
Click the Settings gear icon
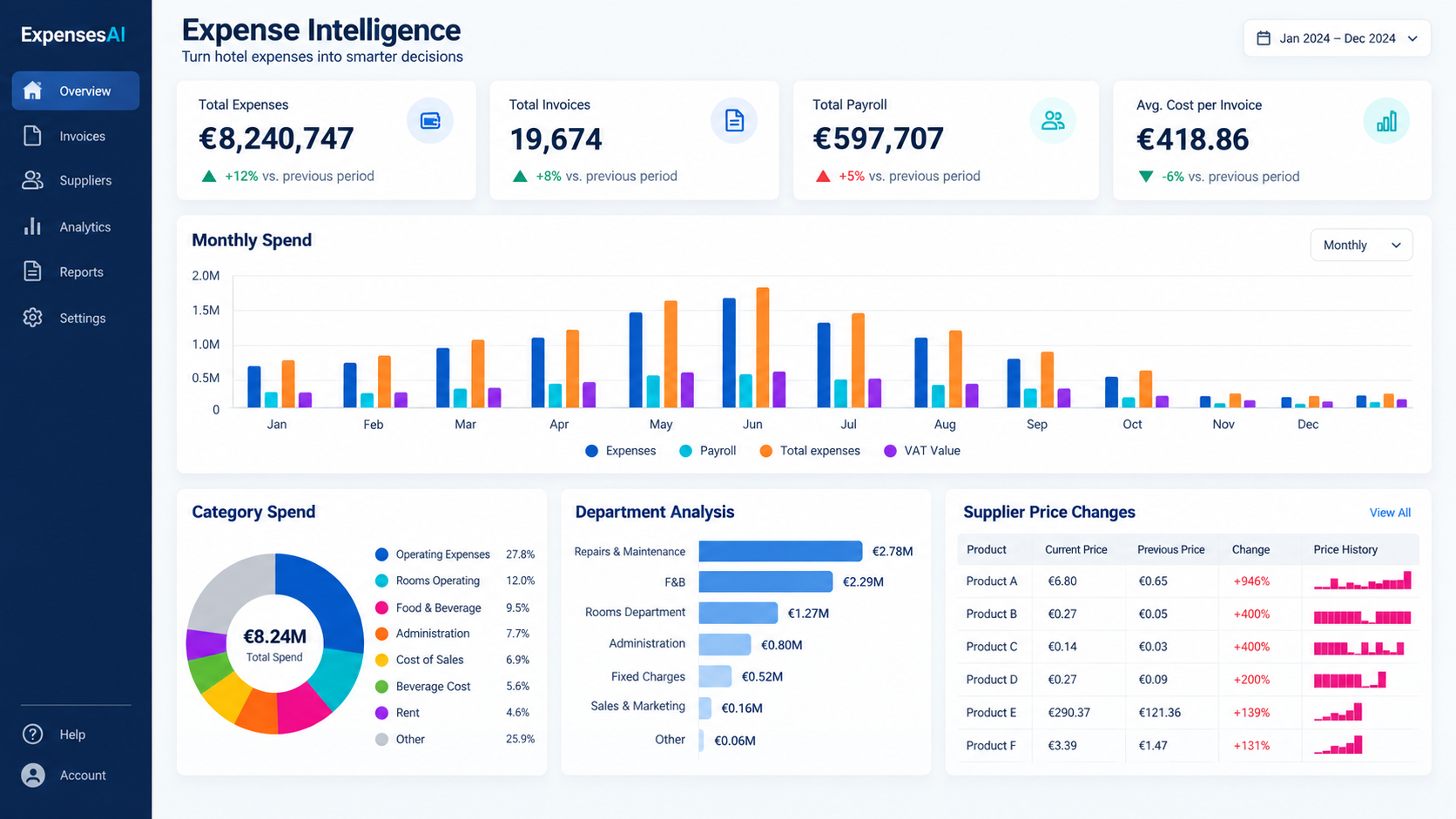click(x=32, y=318)
